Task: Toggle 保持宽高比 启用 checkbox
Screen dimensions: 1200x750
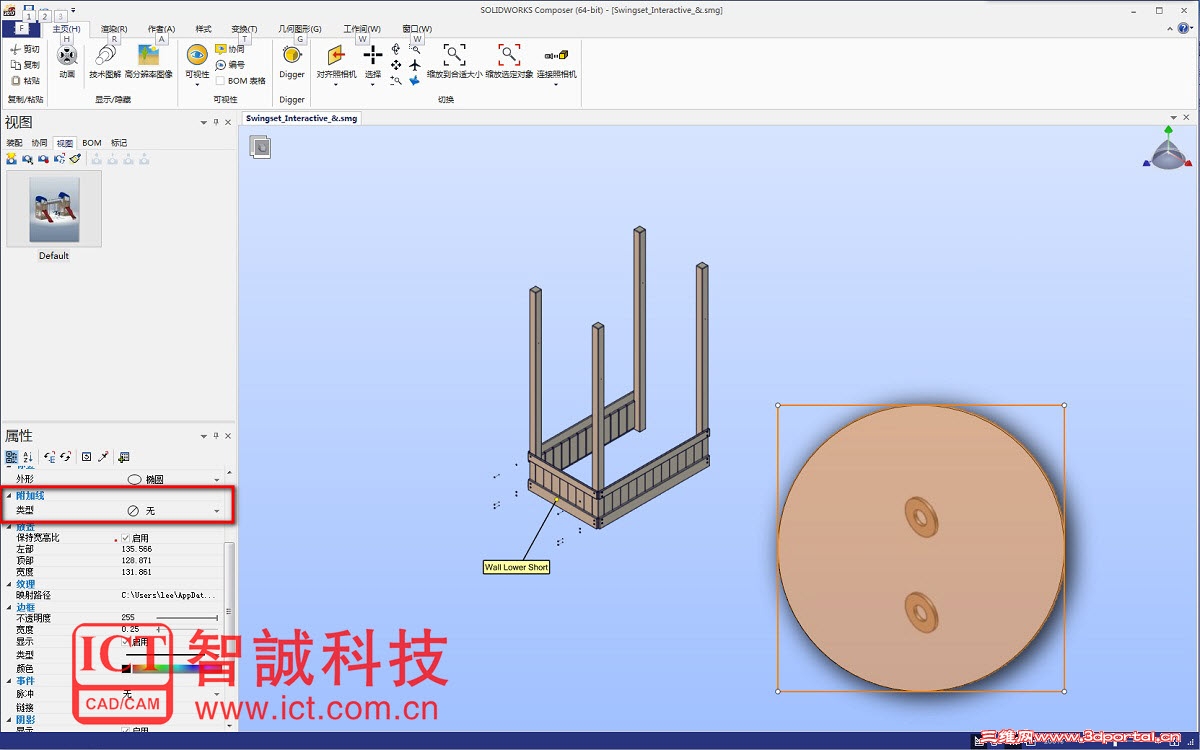Action: 126,538
